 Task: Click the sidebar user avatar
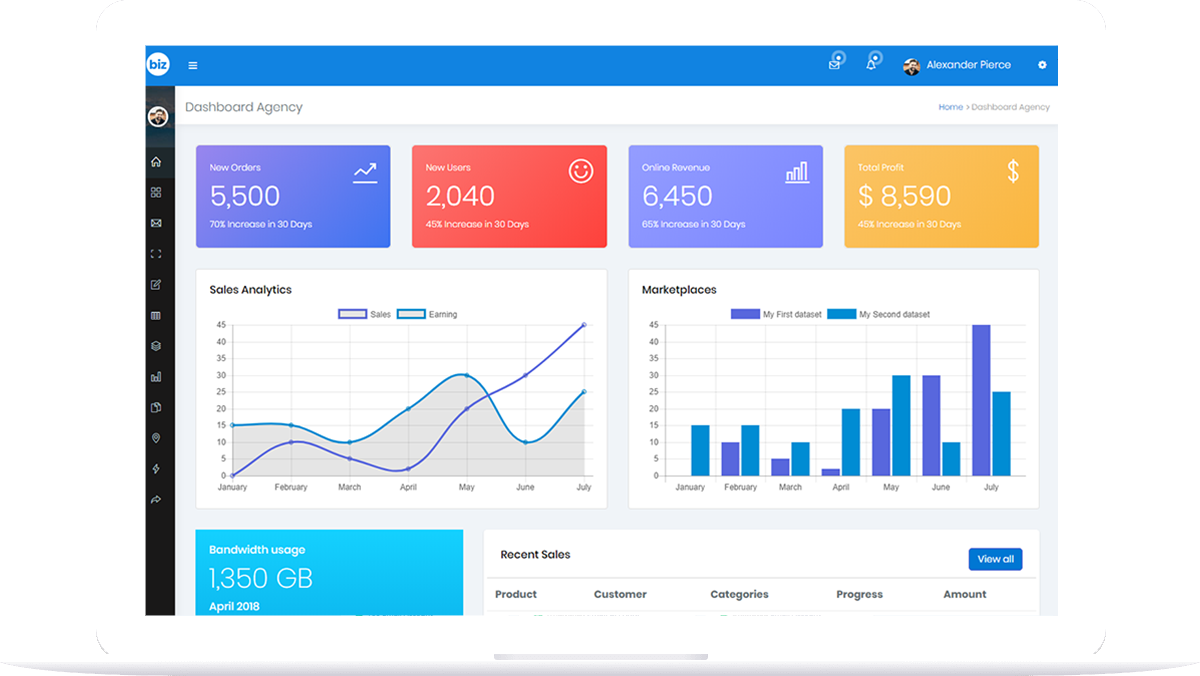pos(158,117)
